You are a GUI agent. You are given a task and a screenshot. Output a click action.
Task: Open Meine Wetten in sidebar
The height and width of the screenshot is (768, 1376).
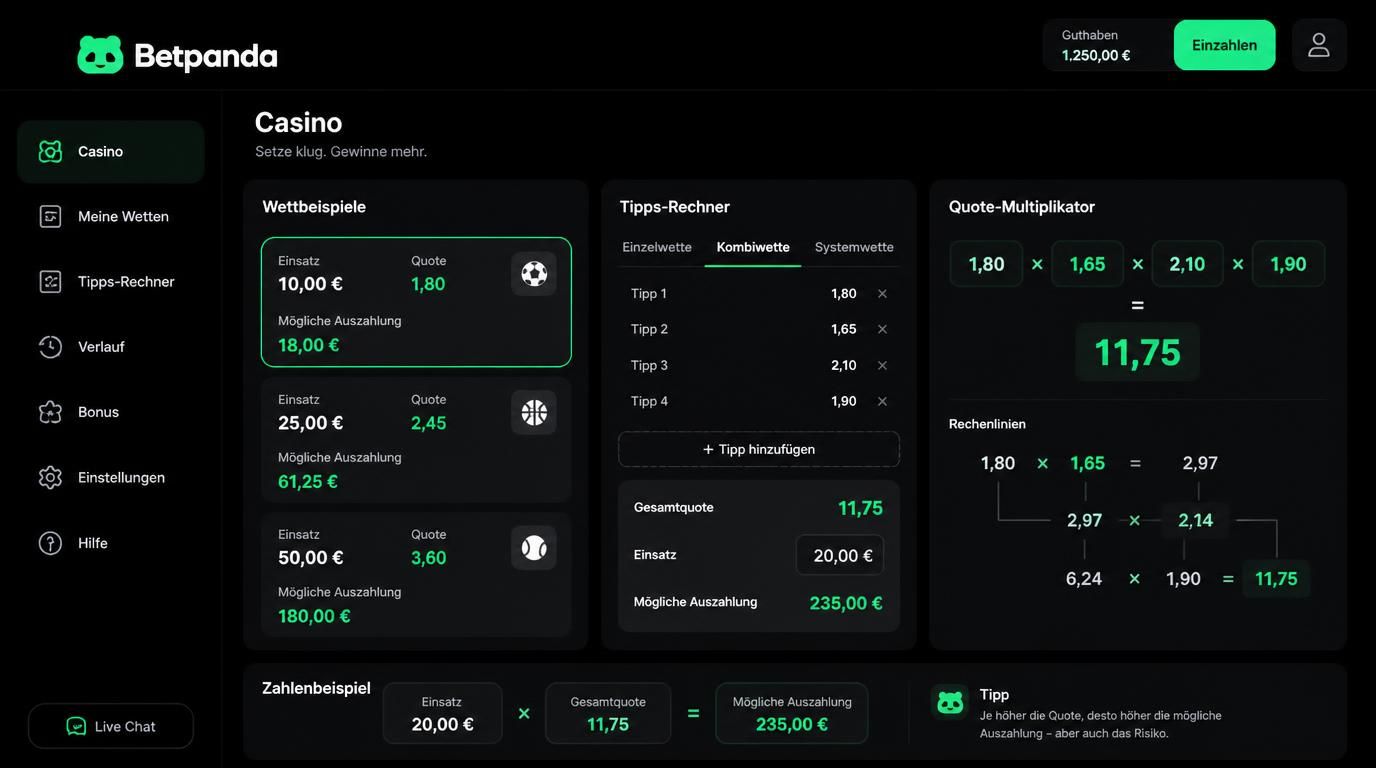point(110,217)
